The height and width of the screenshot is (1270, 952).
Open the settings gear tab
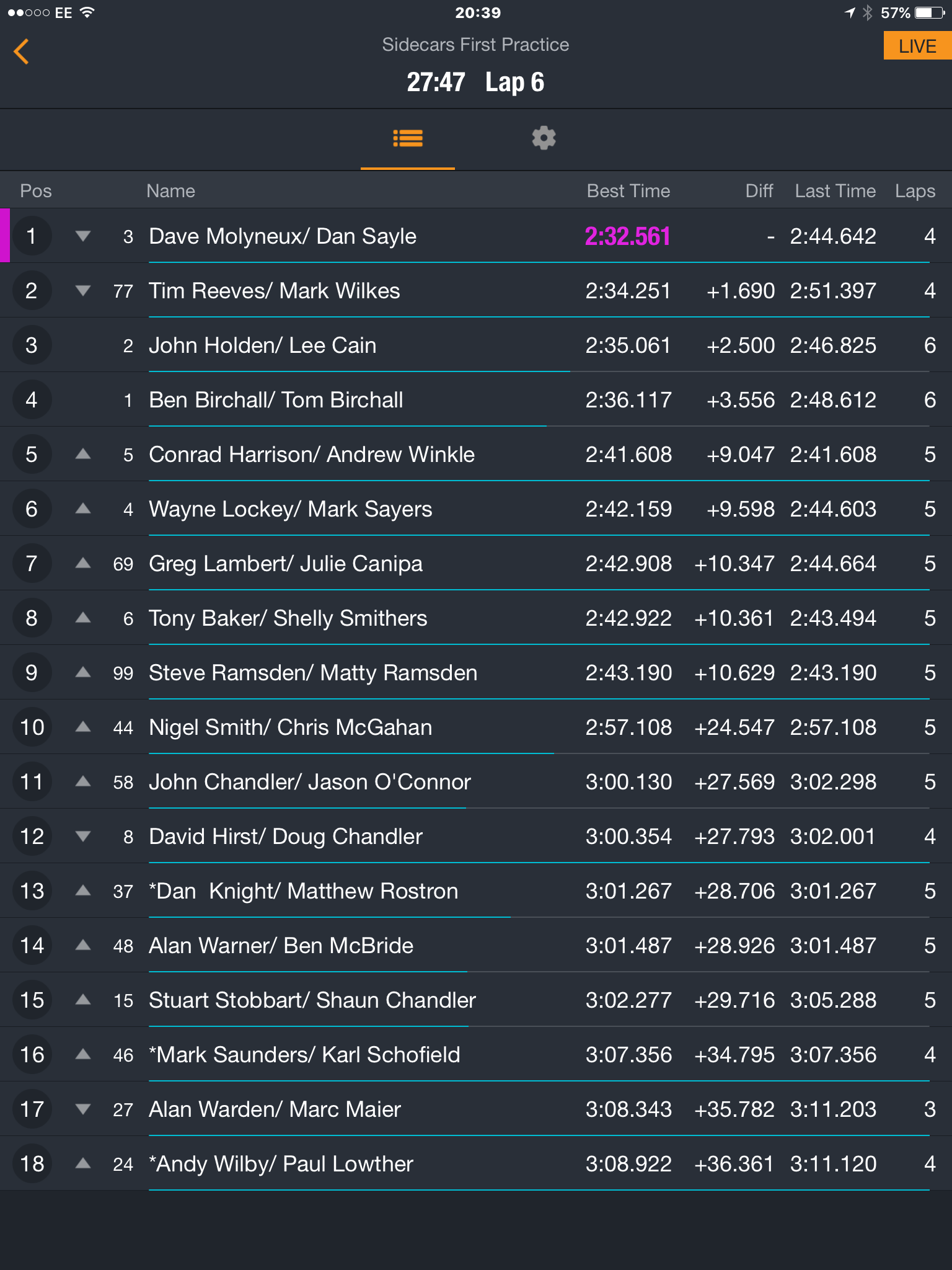pos(544,138)
